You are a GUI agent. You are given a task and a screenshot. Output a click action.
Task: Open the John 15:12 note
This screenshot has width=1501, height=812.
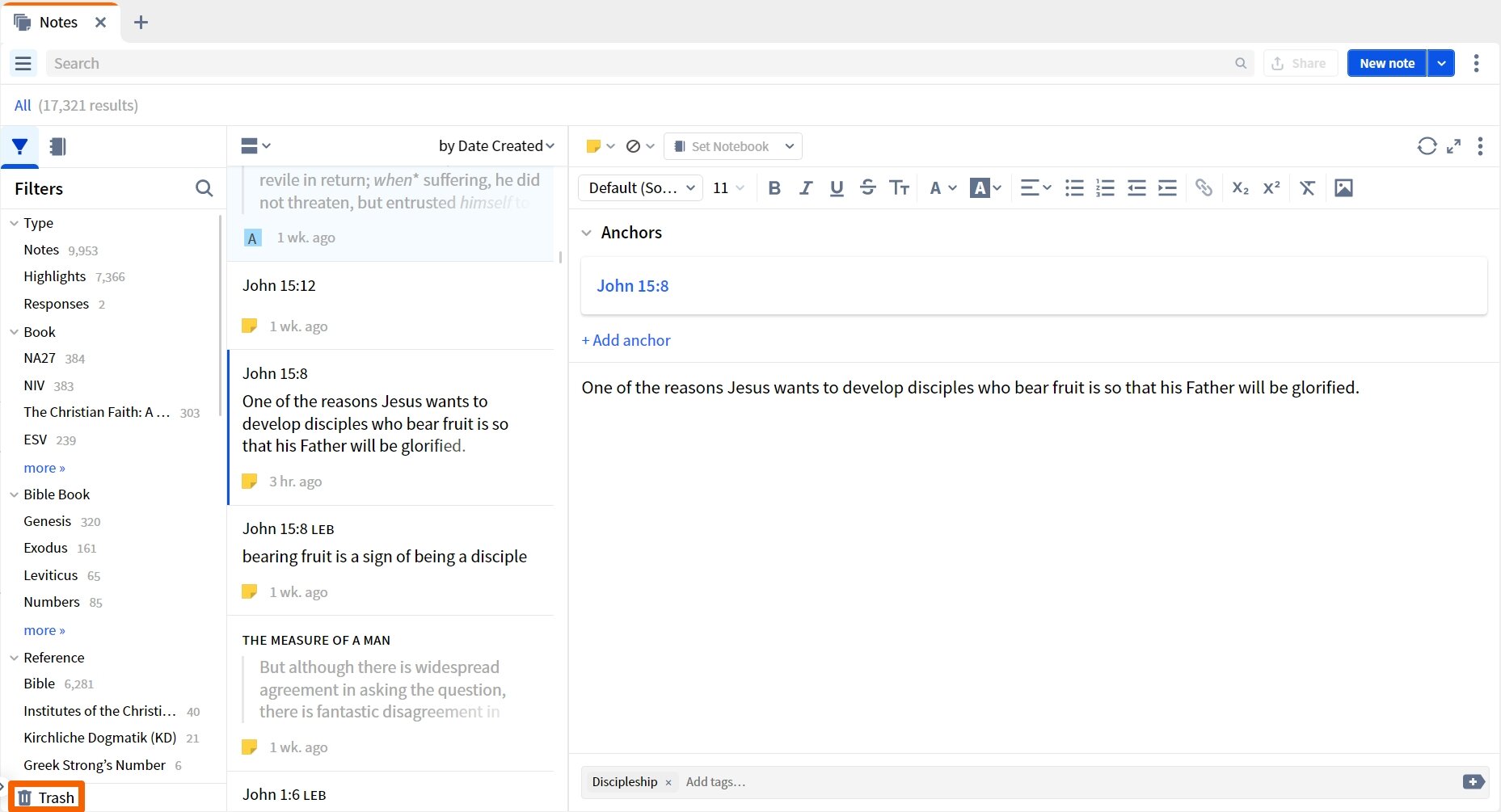[391, 305]
